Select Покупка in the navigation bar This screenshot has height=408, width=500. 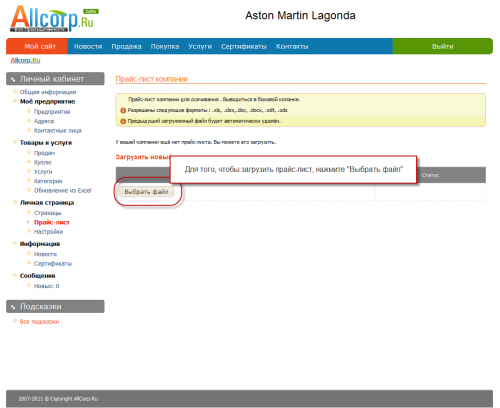[x=165, y=46]
